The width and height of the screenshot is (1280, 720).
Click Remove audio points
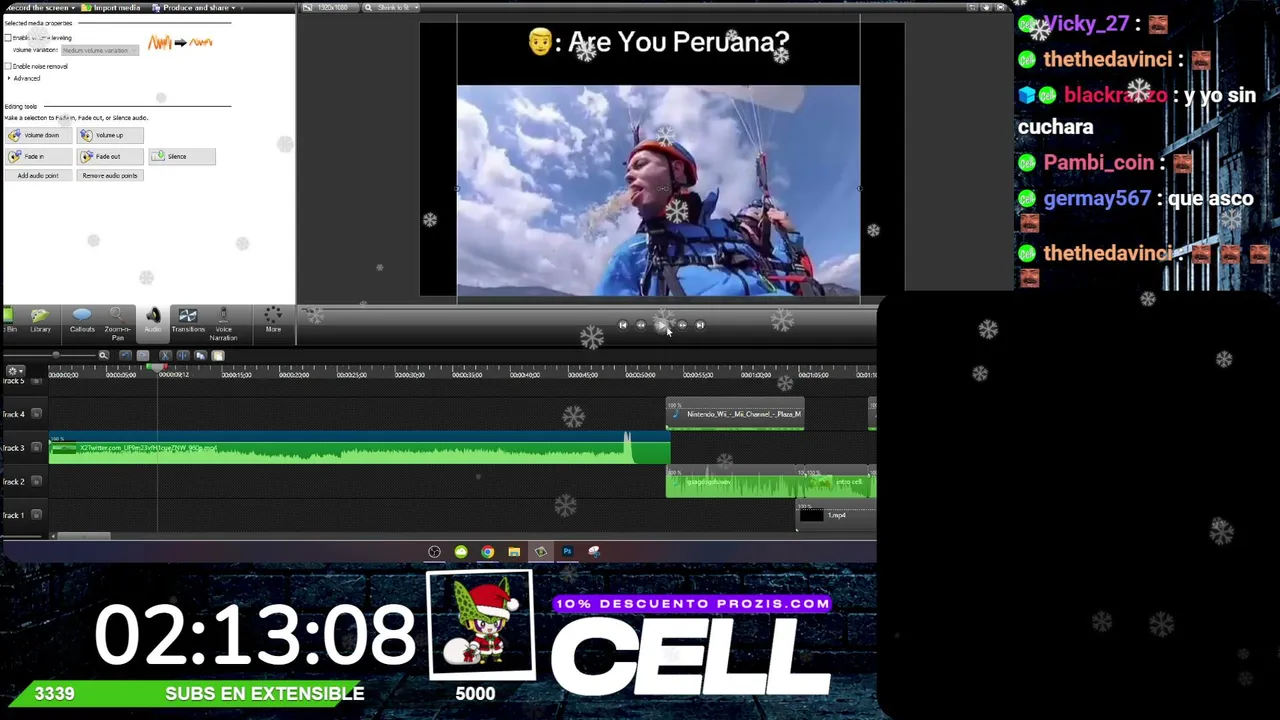click(110, 176)
